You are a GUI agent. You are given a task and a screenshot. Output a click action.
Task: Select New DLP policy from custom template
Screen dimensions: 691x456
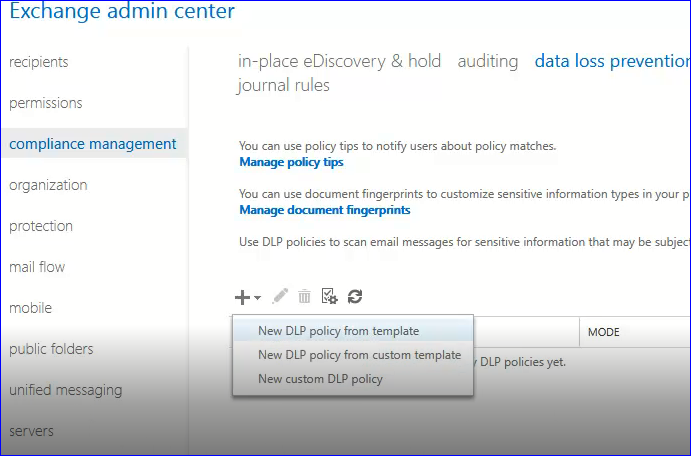tap(353, 355)
